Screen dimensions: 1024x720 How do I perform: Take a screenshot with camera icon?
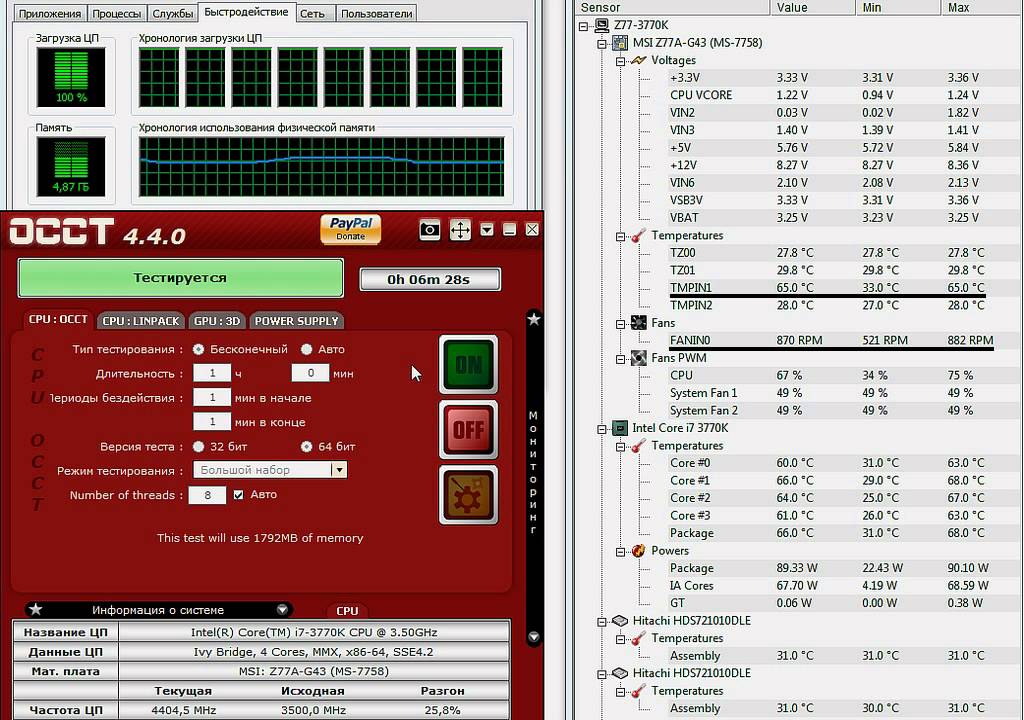429,229
